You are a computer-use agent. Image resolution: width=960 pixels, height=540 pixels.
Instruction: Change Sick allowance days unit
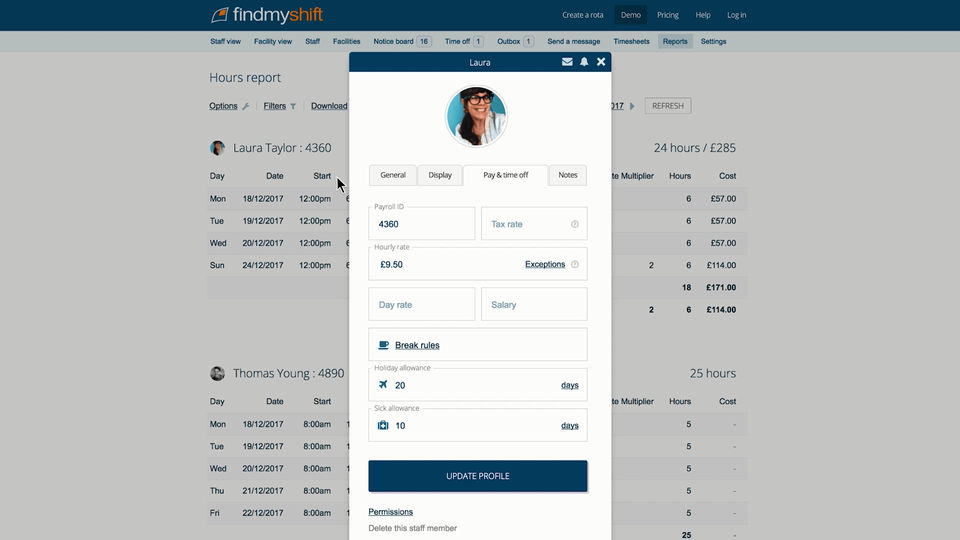[x=570, y=426]
